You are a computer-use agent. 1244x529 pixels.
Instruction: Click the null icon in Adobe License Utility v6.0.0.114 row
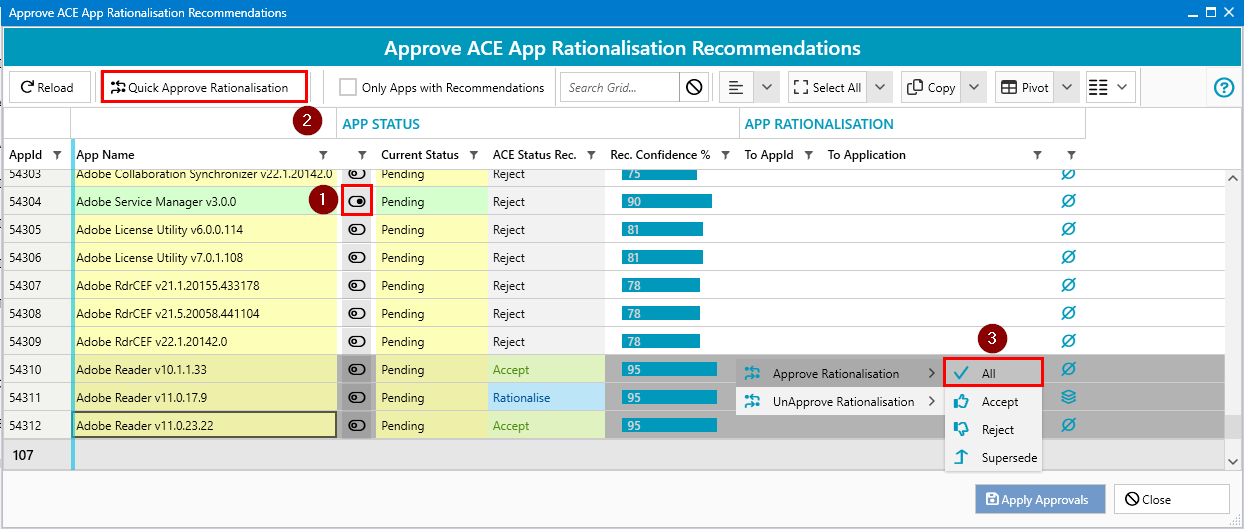[x=1068, y=230]
